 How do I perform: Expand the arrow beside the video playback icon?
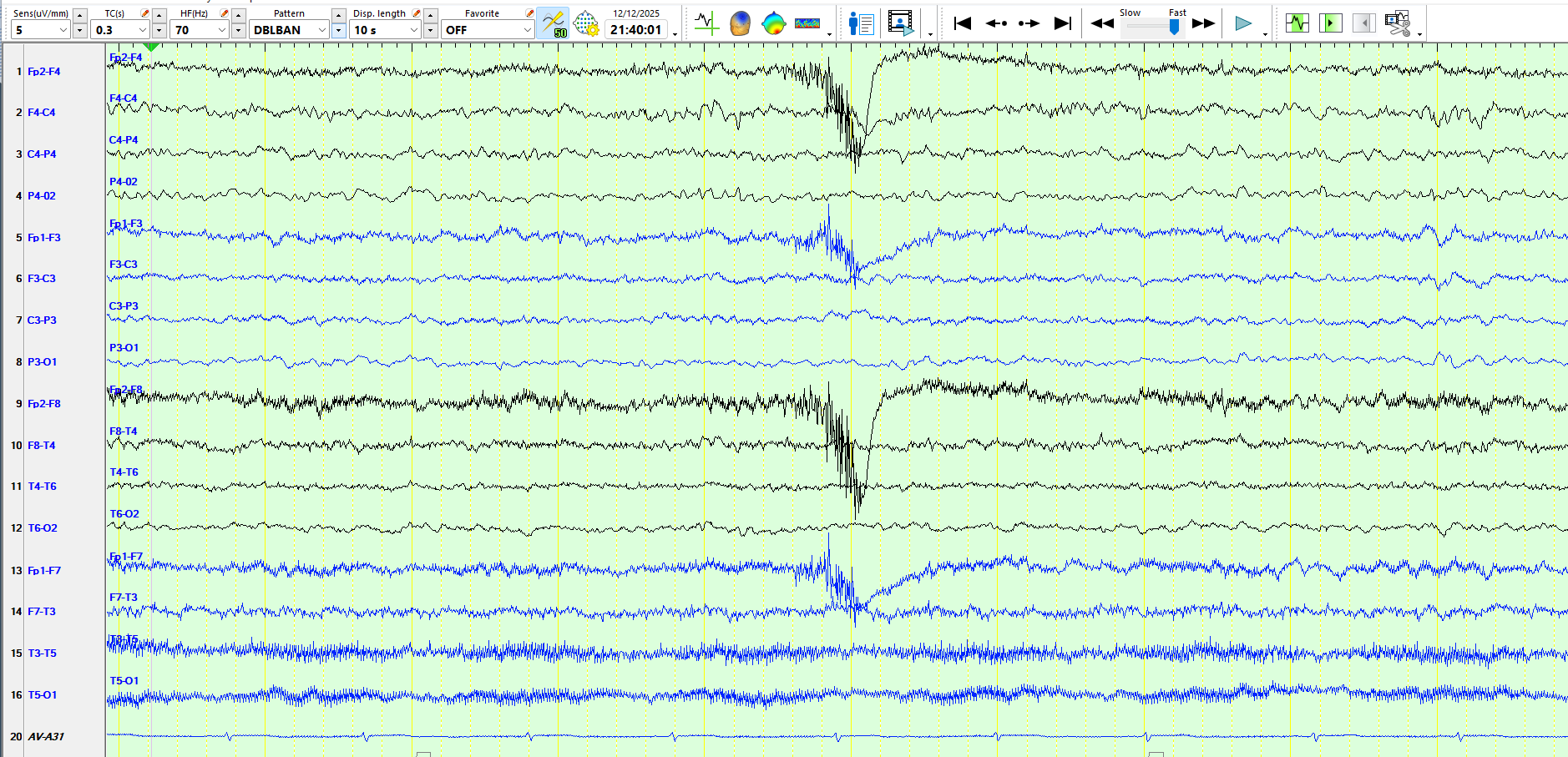pyautogui.click(x=930, y=33)
